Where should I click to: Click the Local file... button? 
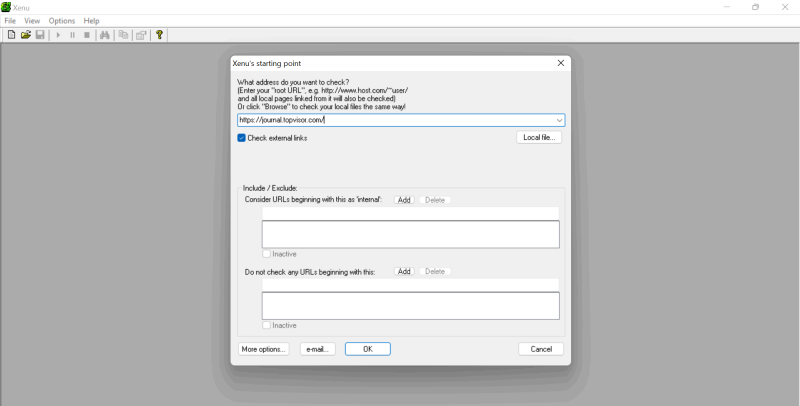pyautogui.click(x=539, y=138)
